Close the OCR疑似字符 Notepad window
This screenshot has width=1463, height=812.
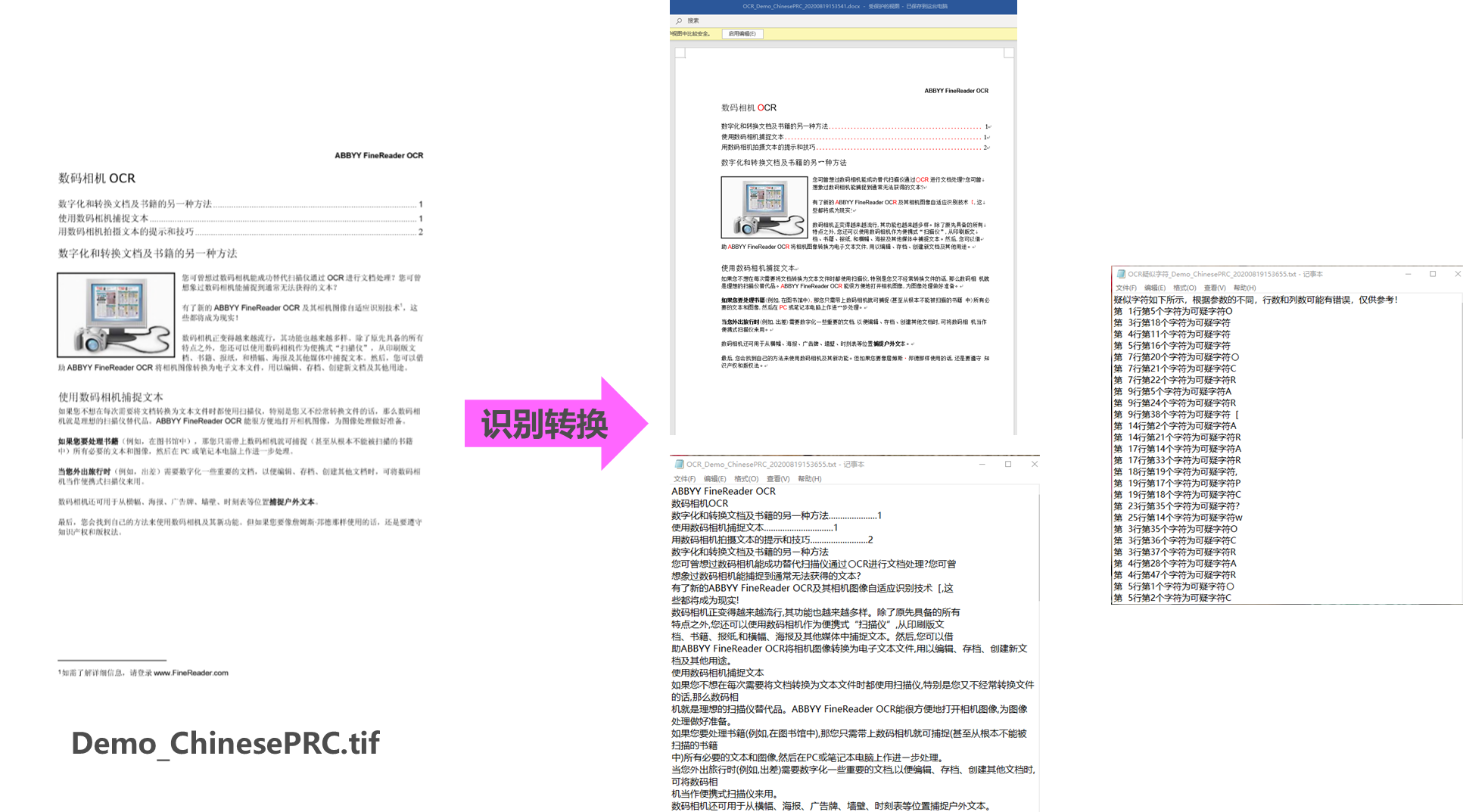(1458, 274)
